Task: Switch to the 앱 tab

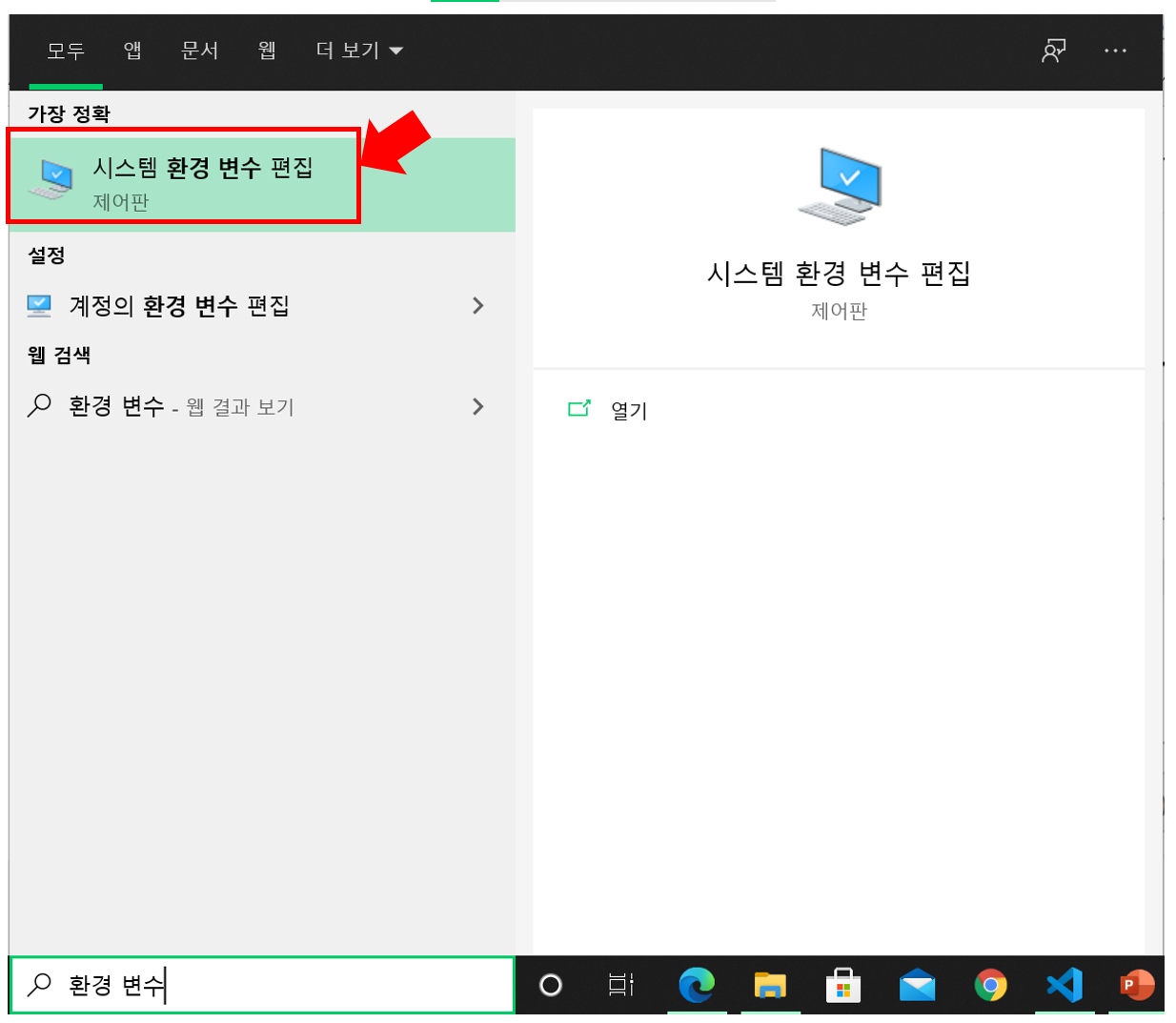Action: coord(132,50)
